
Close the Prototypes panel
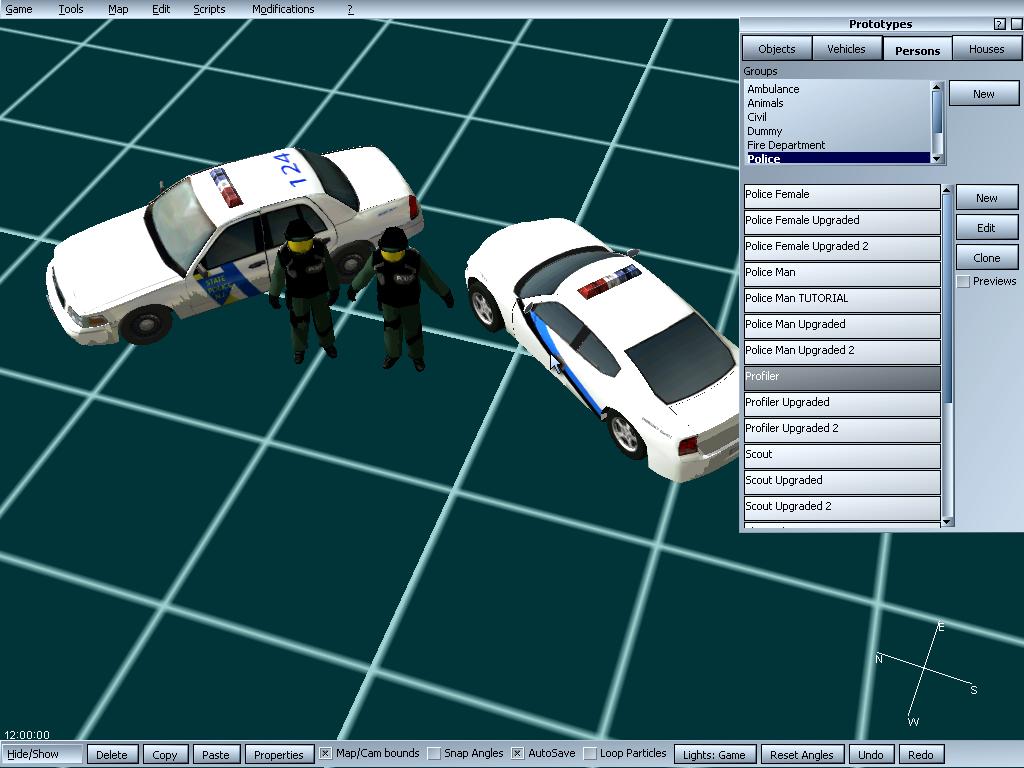click(1016, 24)
